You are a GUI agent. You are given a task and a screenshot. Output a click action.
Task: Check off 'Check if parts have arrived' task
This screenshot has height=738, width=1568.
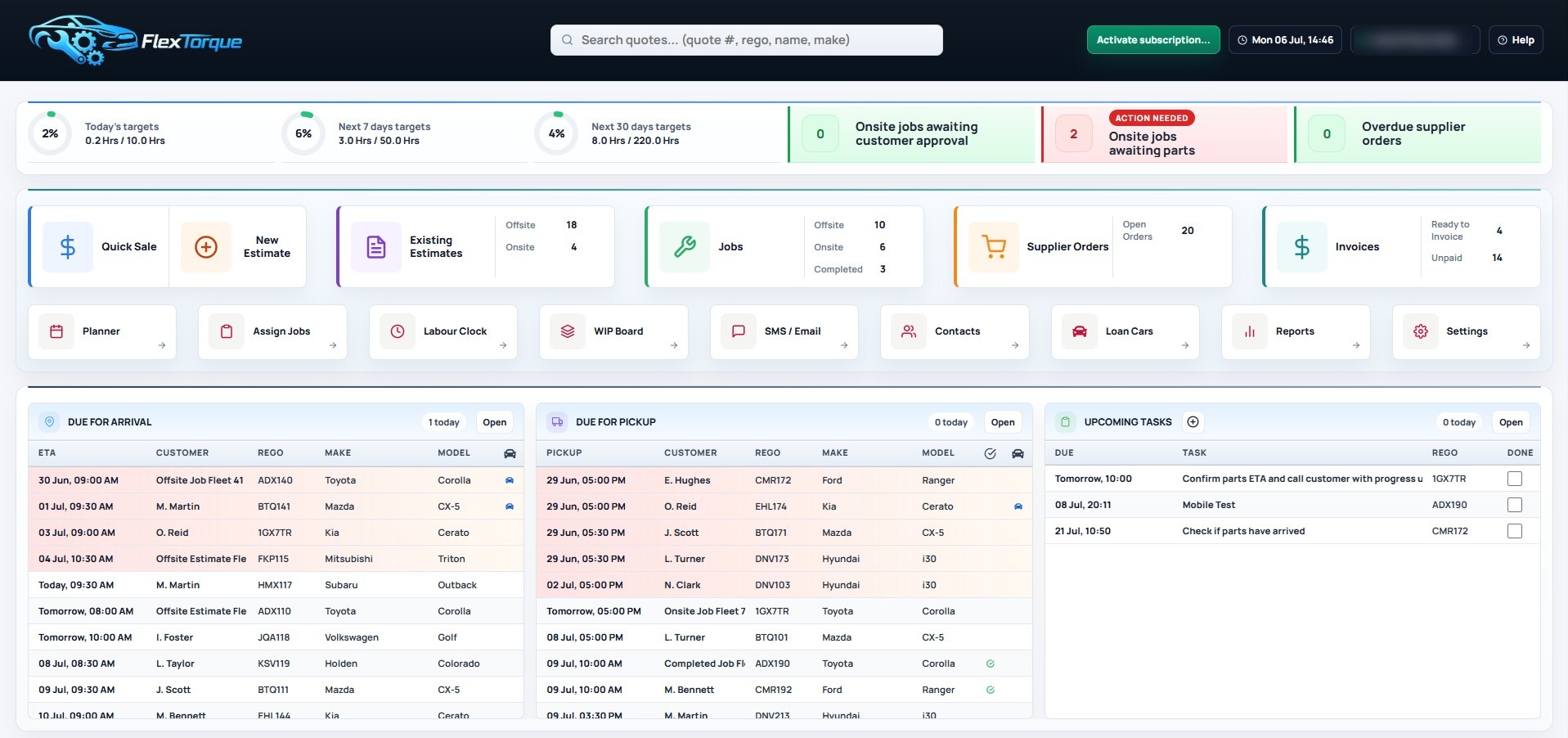click(1515, 531)
